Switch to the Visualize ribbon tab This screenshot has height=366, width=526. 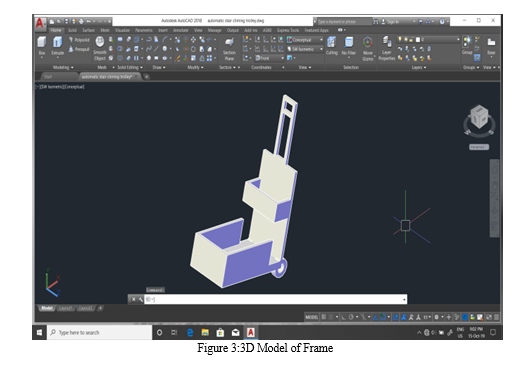[122, 30]
